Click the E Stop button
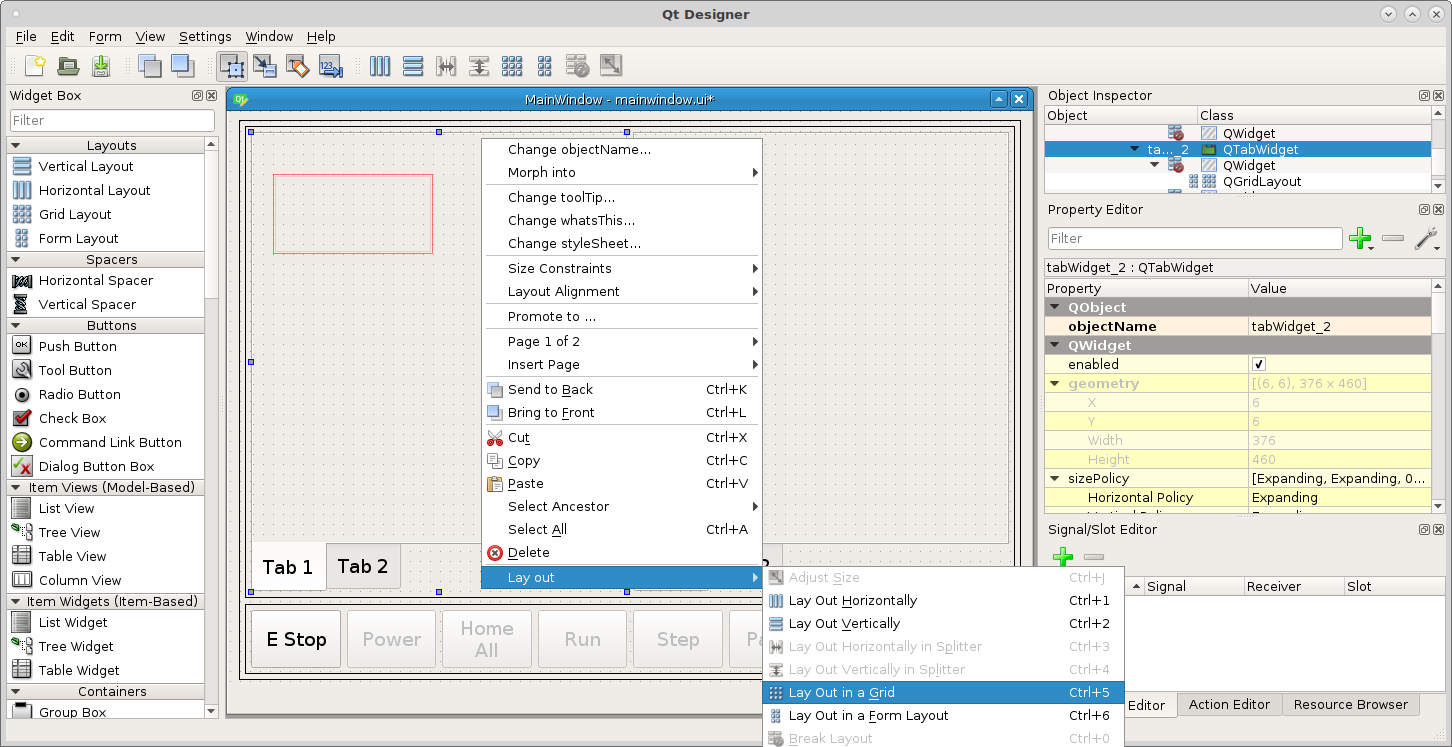This screenshot has height=747, width=1452. point(296,639)
